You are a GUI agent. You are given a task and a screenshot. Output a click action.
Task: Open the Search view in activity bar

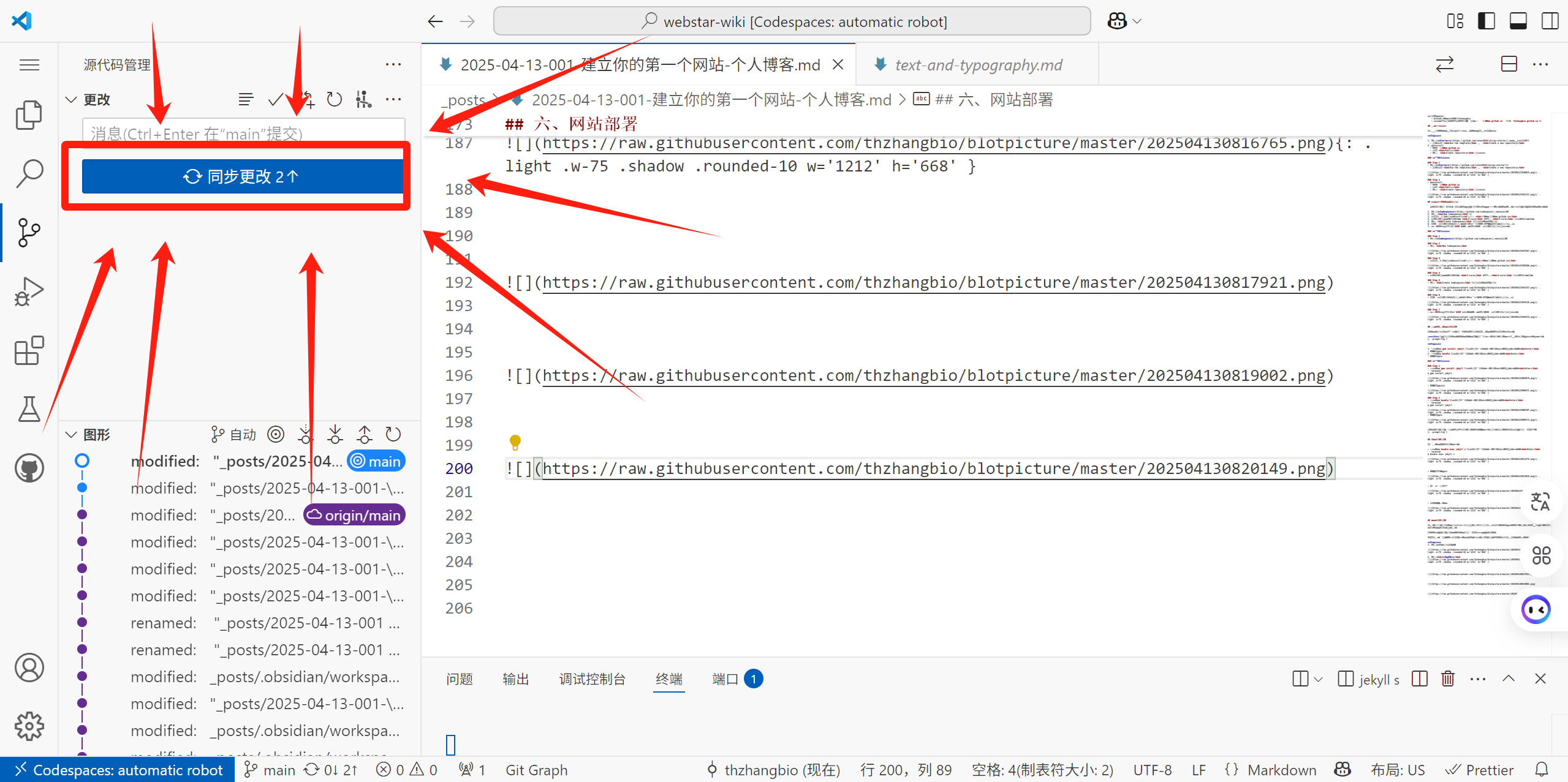tap(29, 173)
